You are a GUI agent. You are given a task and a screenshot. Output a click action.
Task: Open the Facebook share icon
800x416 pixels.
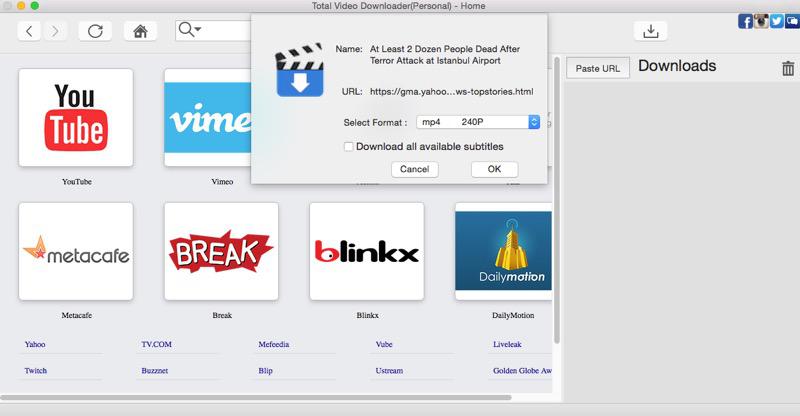tap(745, 21)
